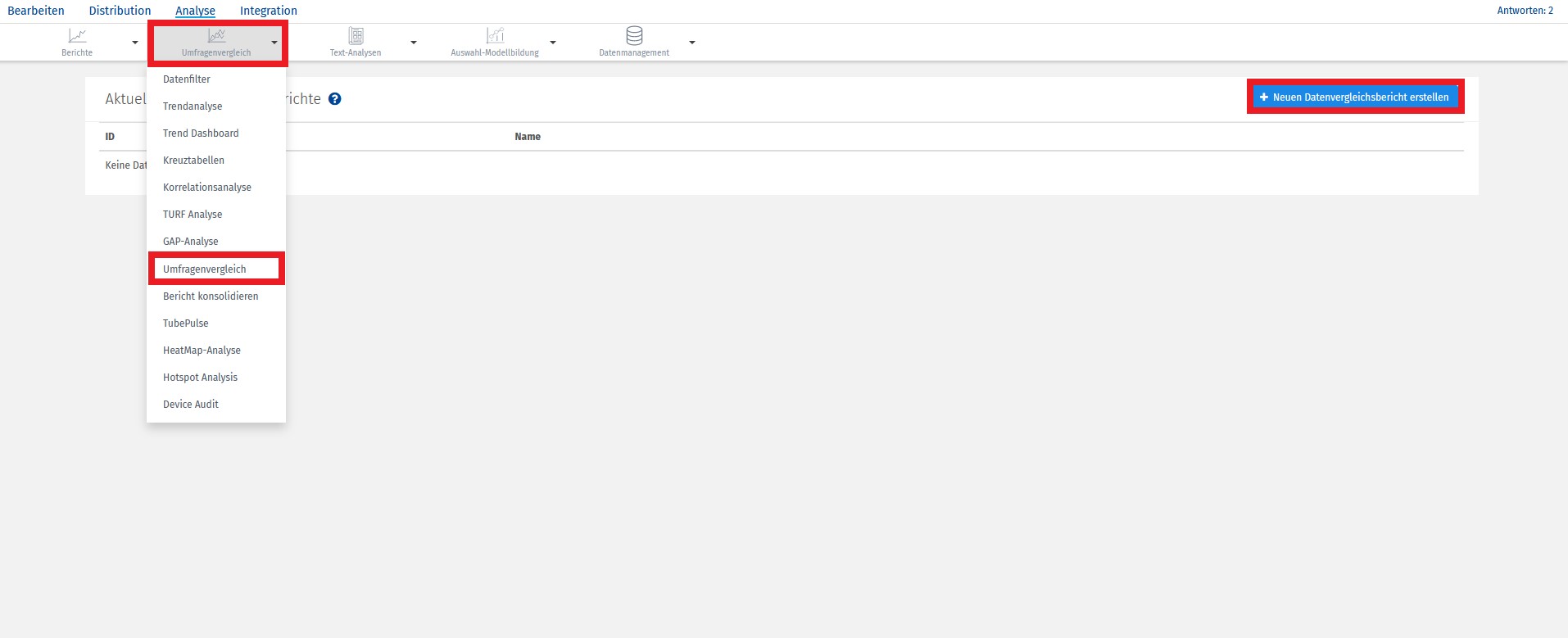Open the Auswahl-Modellbildung icon
This screenshot has height=638, width=1568.
point(495,36)
